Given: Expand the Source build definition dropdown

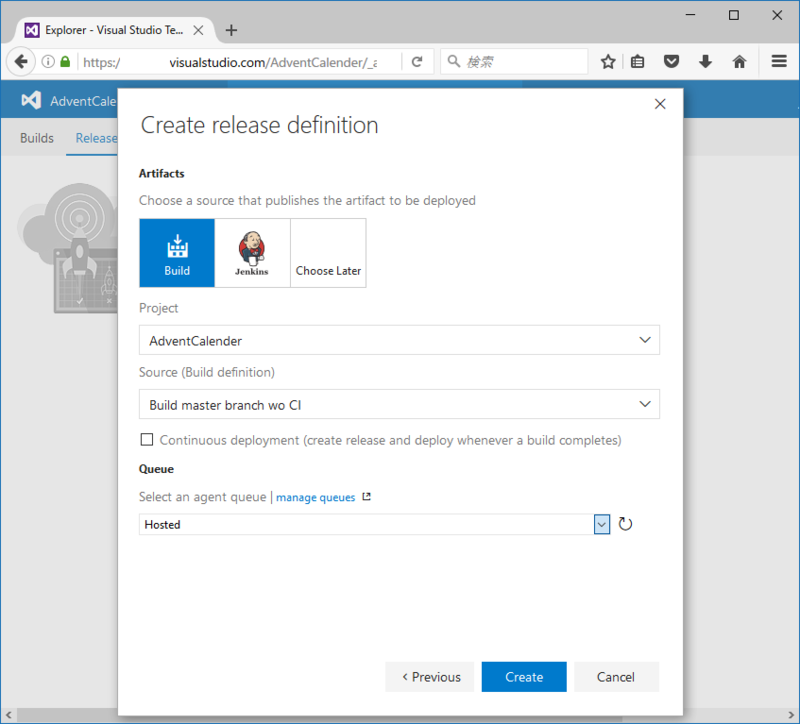Looking at the screenshot, I should tap(399, 405).
